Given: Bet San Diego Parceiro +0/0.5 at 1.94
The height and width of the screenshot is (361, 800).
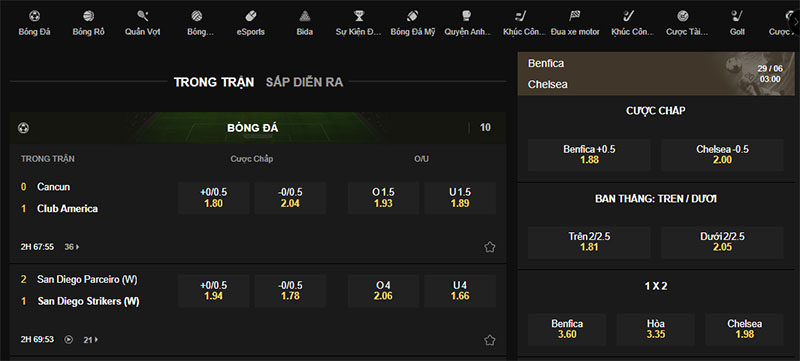Looking at the screenshot, I should pyautogui.click(x=213, y=291).
